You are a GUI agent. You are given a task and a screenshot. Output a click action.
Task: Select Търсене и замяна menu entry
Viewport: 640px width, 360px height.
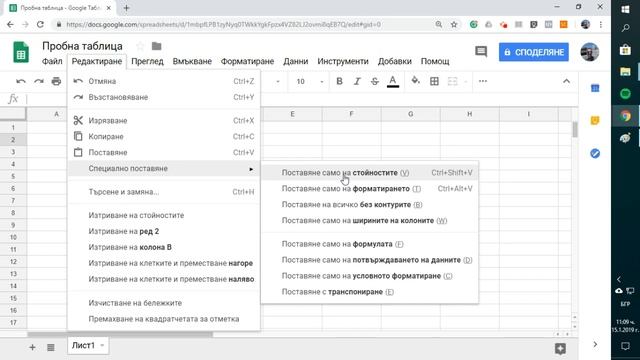coord(164,191)
